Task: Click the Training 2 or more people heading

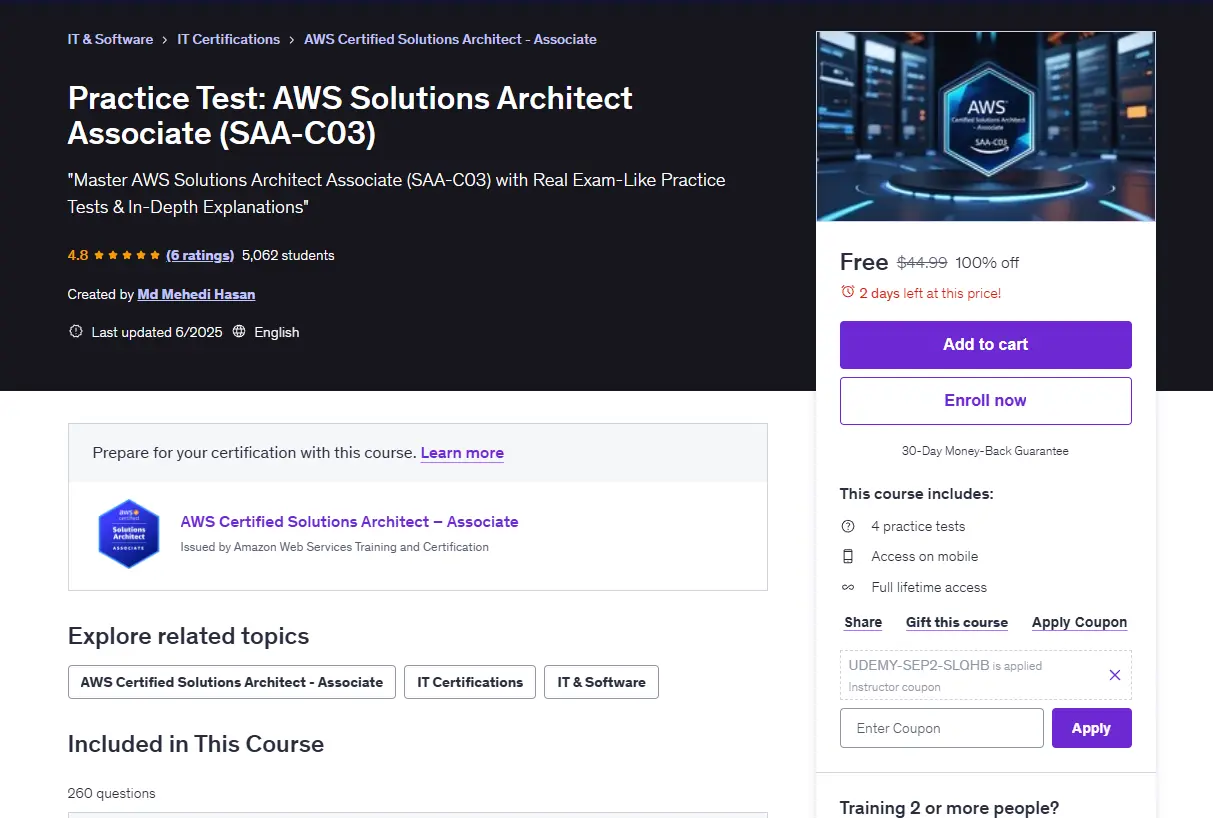Action: pos(949,808)
